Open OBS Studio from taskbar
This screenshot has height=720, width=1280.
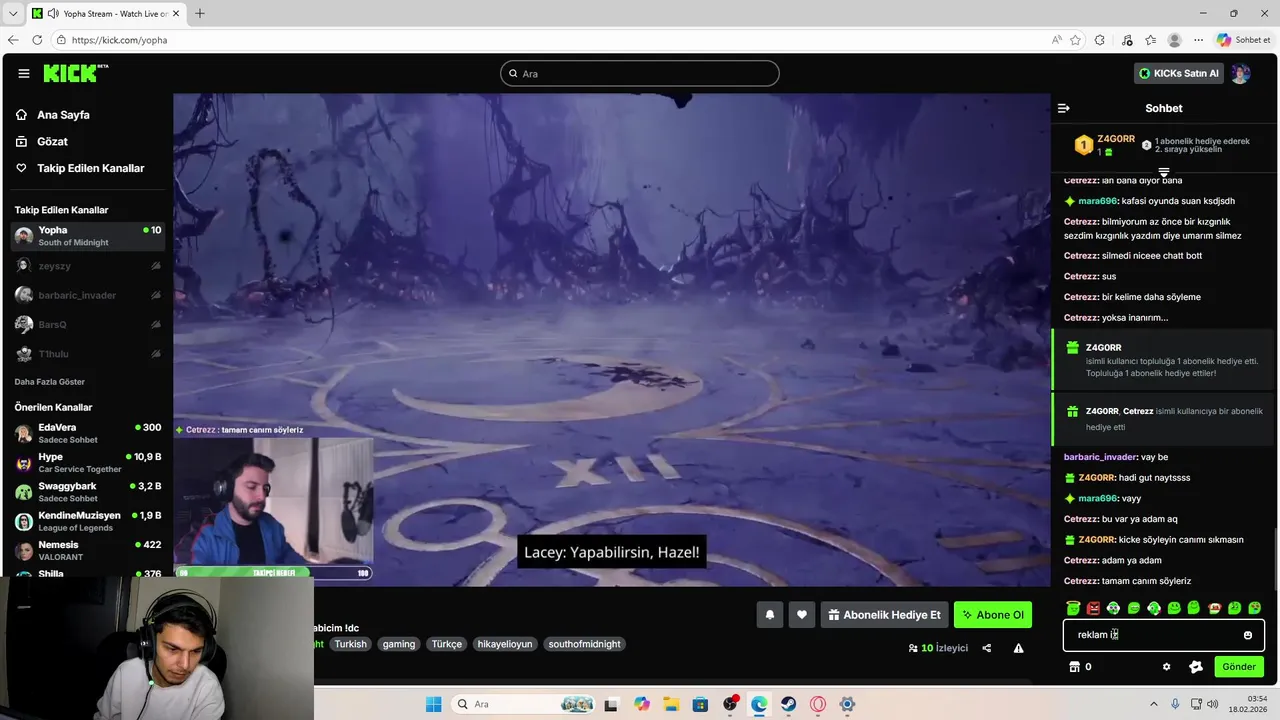pyautogui.click(x=731, y=704)
